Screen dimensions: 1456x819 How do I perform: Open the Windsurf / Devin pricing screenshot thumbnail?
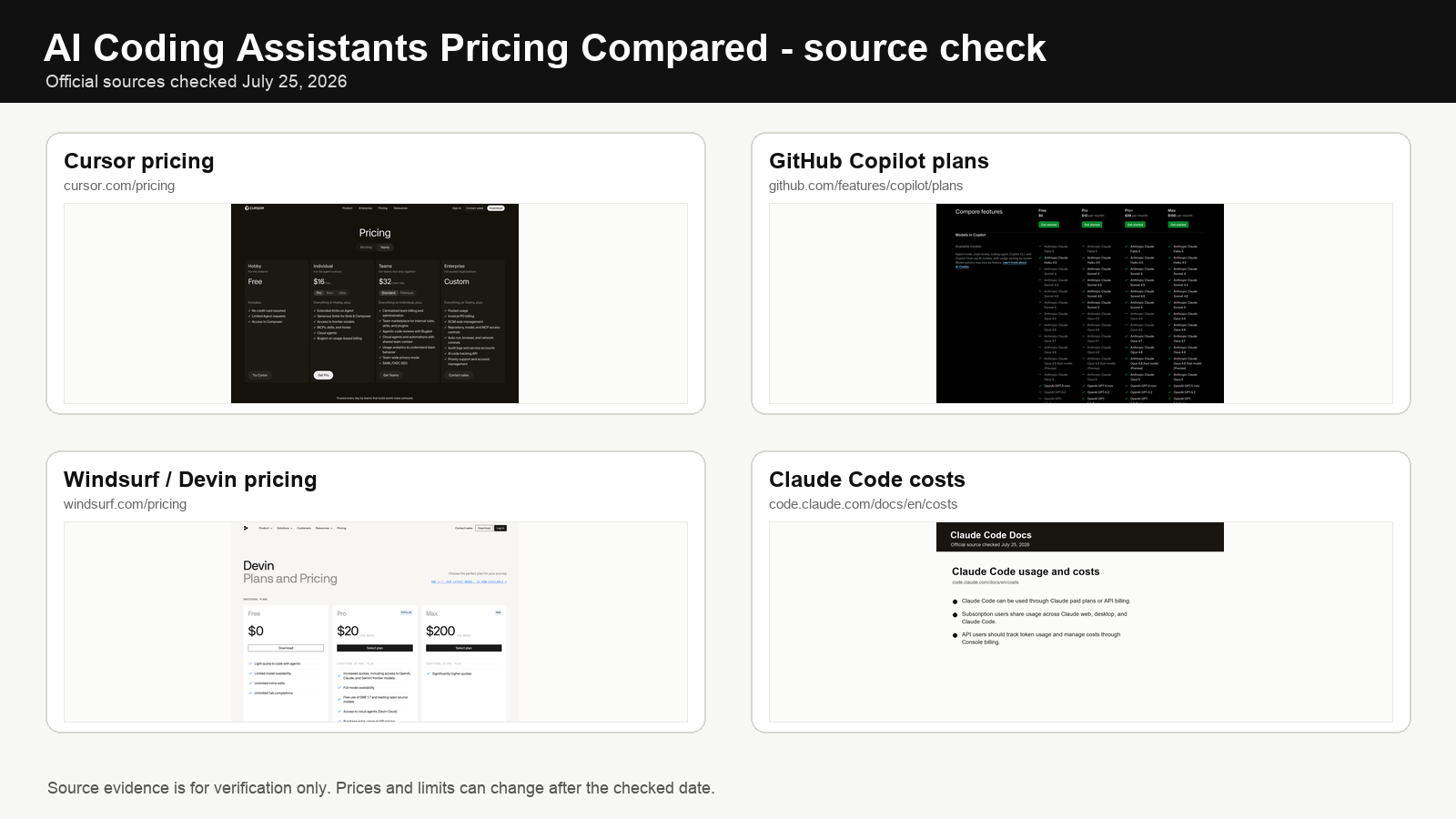click(375, 622)
